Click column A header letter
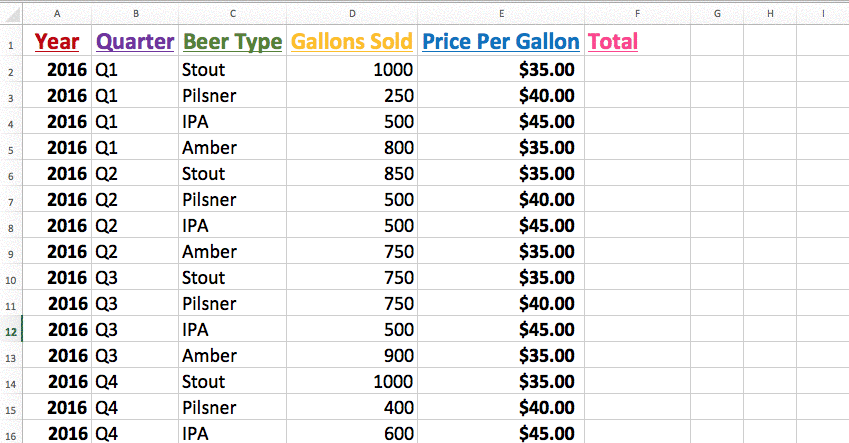 tap(56, 13)
